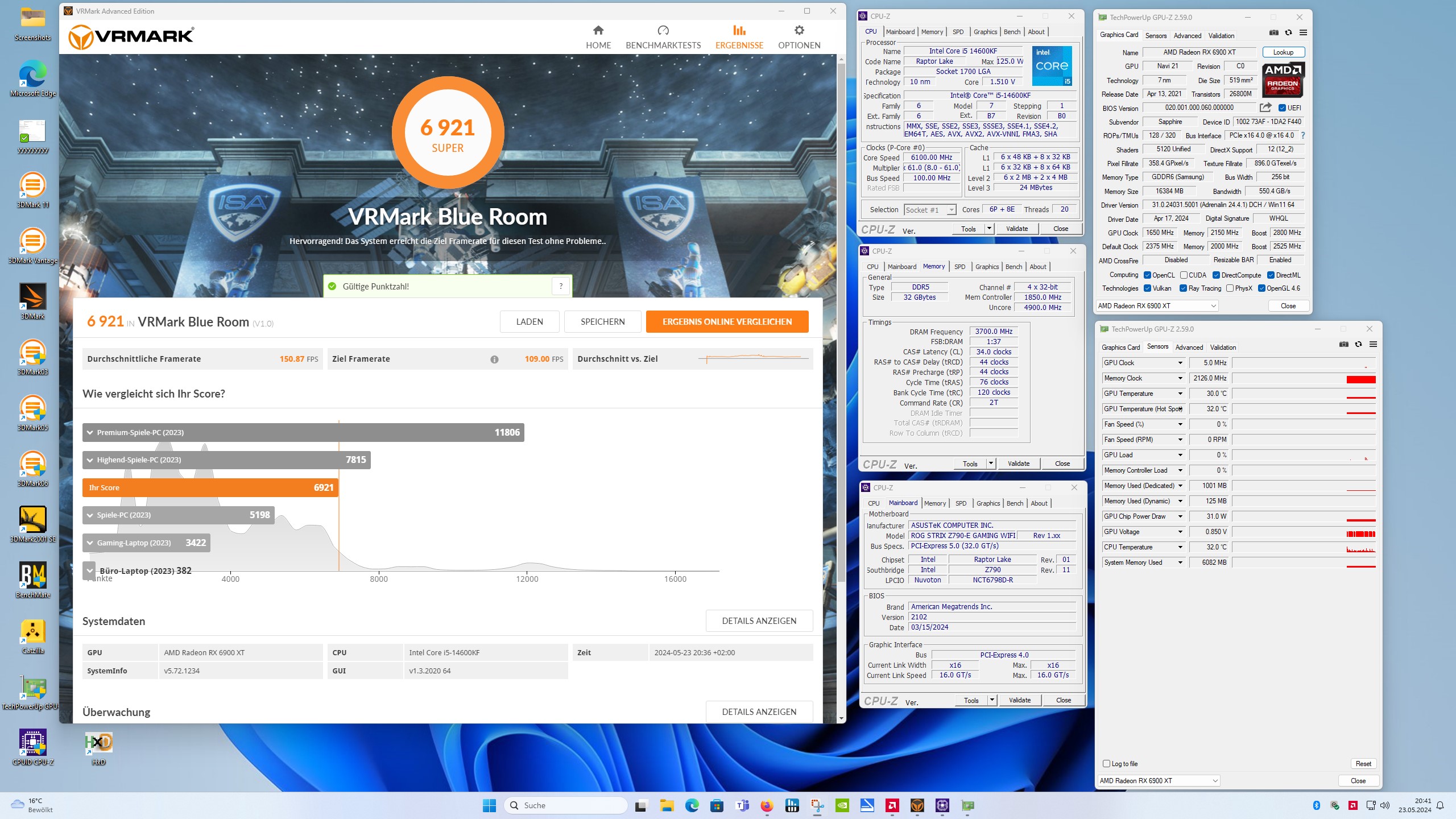Open CPUID CPU-Z desktop shortcut
1456x819 pixels.
tap(32, 747)
